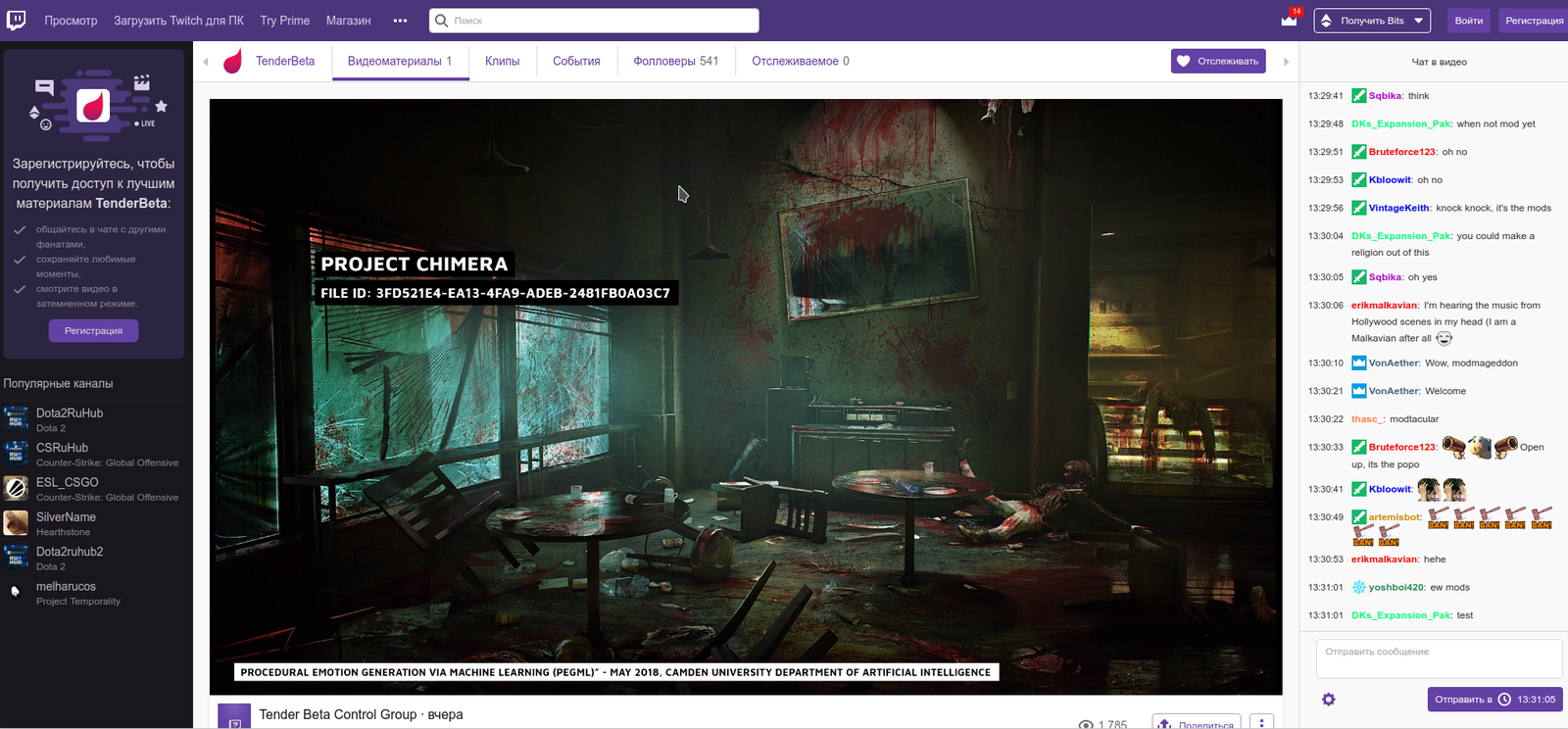The image size is (1568, 729).
Task: Click the video thumbnail icon beside title
Action: (234, 717)
